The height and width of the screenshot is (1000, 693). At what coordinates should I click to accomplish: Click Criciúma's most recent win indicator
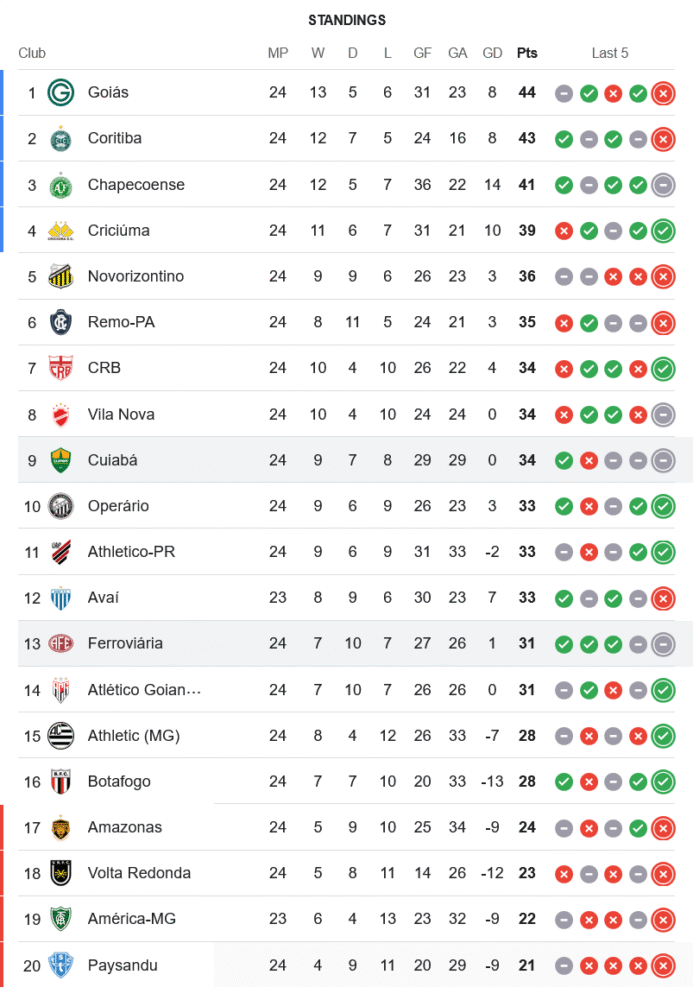[x=662, y=232]
